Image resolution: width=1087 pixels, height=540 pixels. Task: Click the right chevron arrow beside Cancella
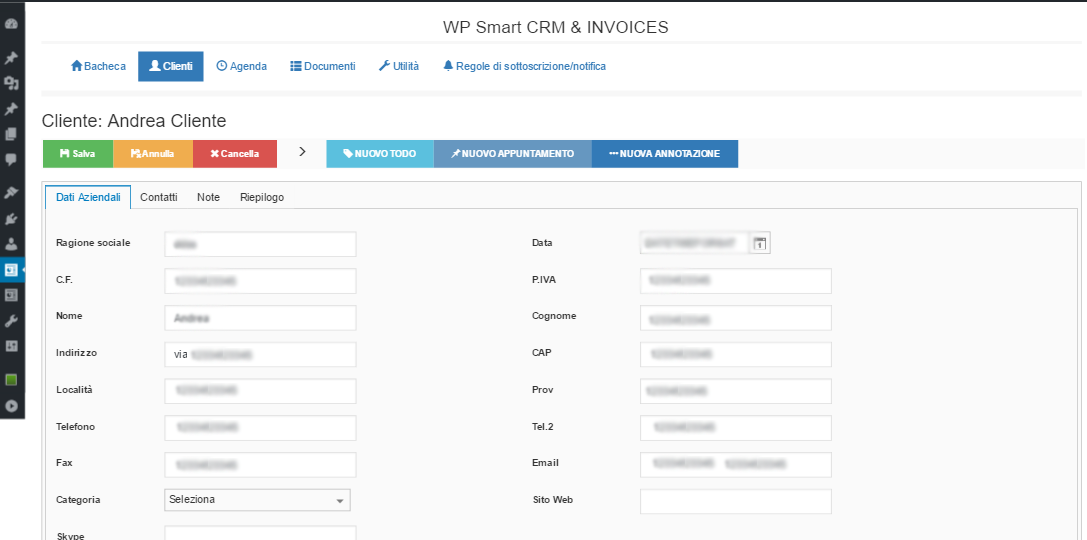coord(302,153)
